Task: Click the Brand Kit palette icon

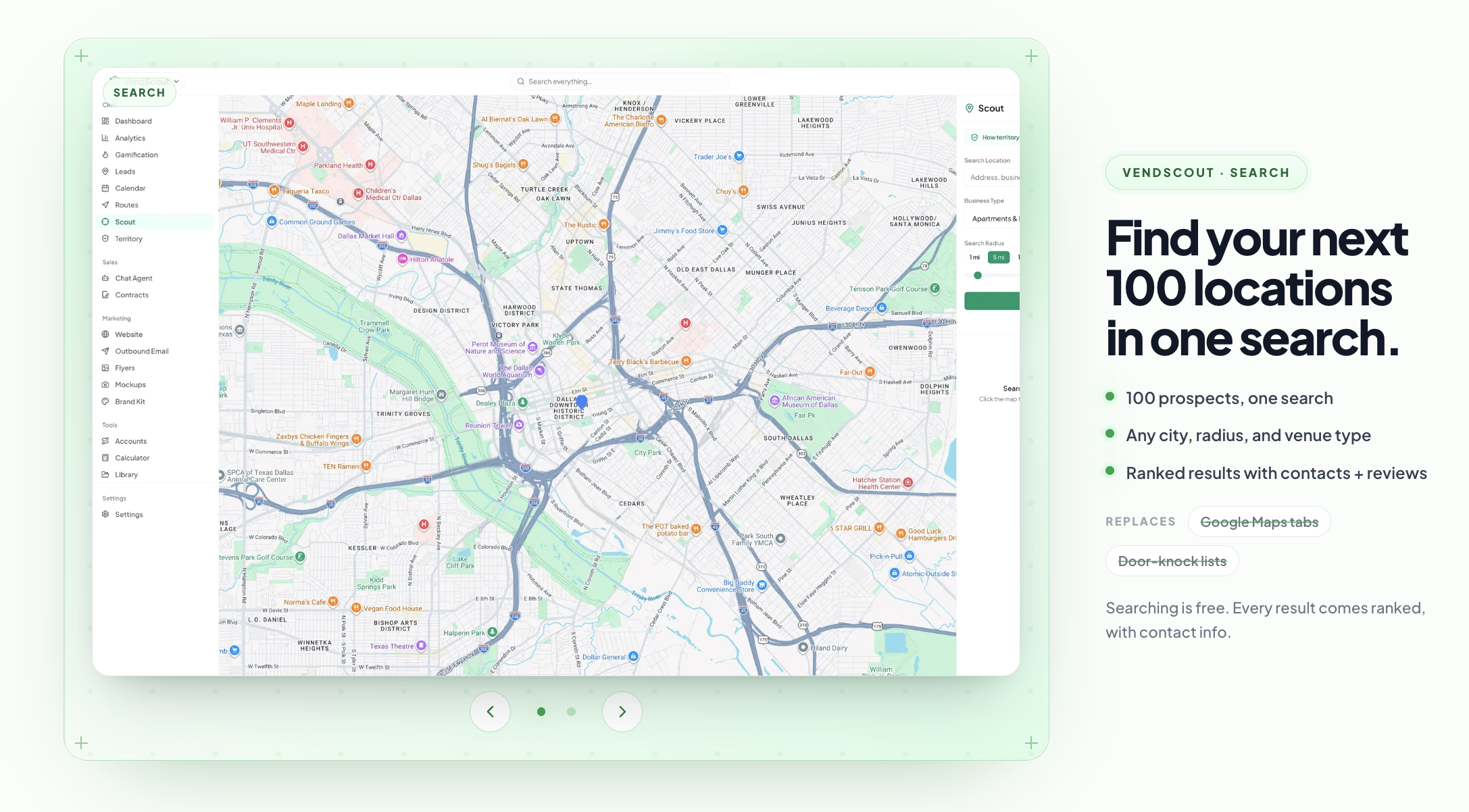Action: point(105,401)
